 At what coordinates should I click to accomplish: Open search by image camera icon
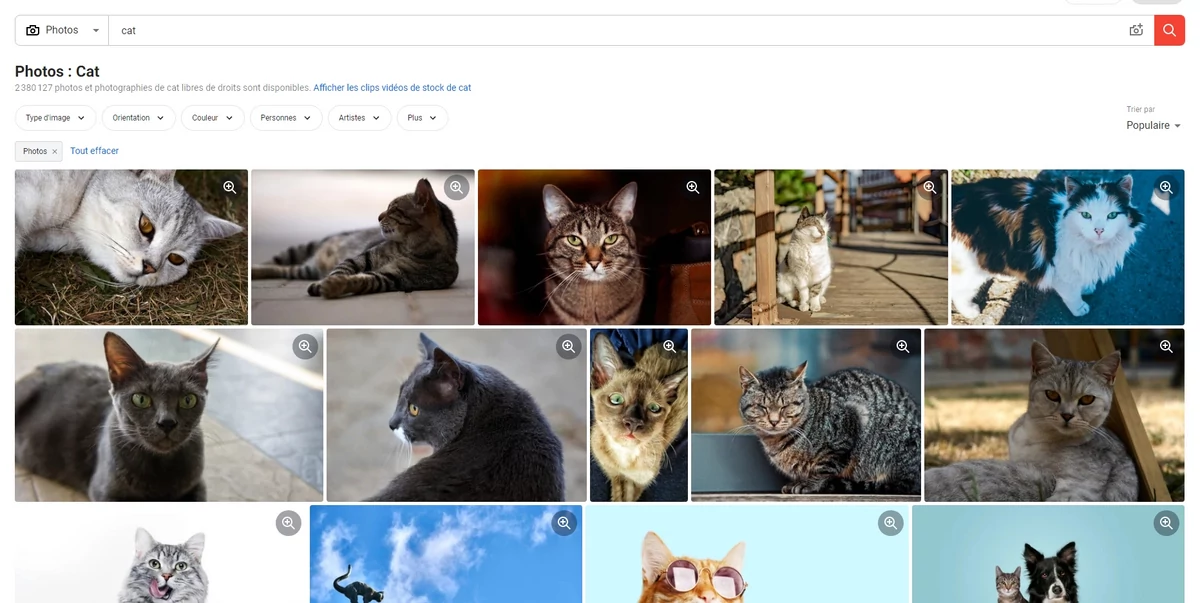(1136, 30)
